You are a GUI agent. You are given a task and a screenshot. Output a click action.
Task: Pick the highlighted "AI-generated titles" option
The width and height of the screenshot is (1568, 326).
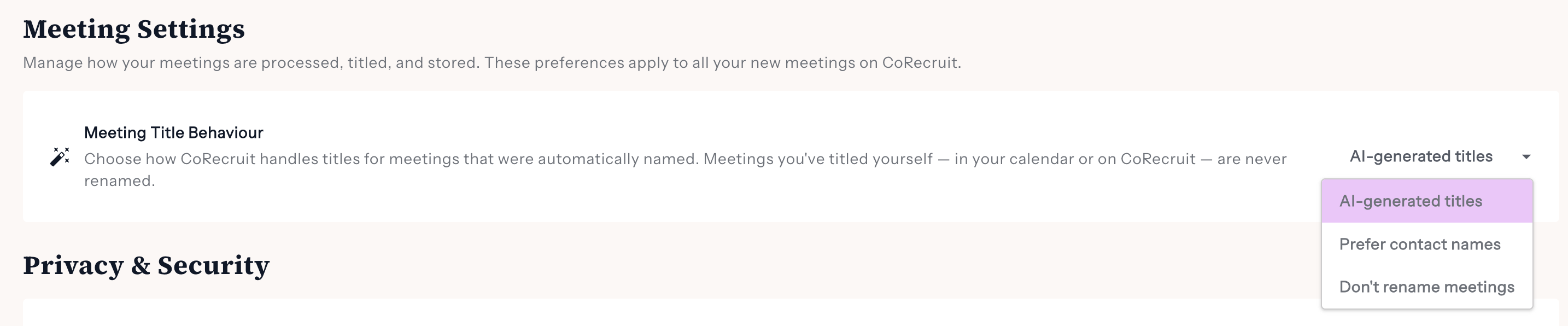[x=1427, y=201]
